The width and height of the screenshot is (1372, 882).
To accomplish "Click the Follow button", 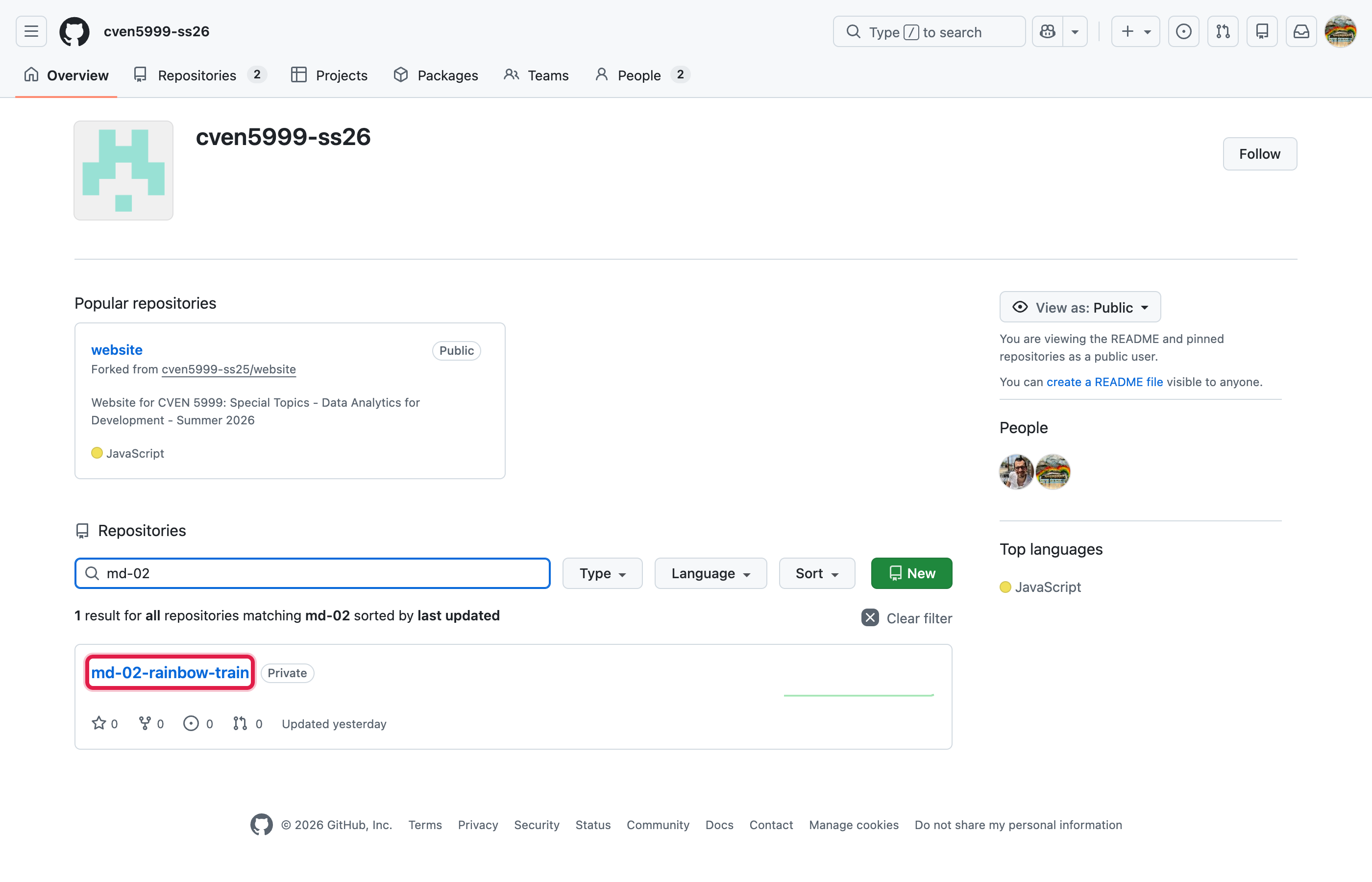I will (1260, 153).
